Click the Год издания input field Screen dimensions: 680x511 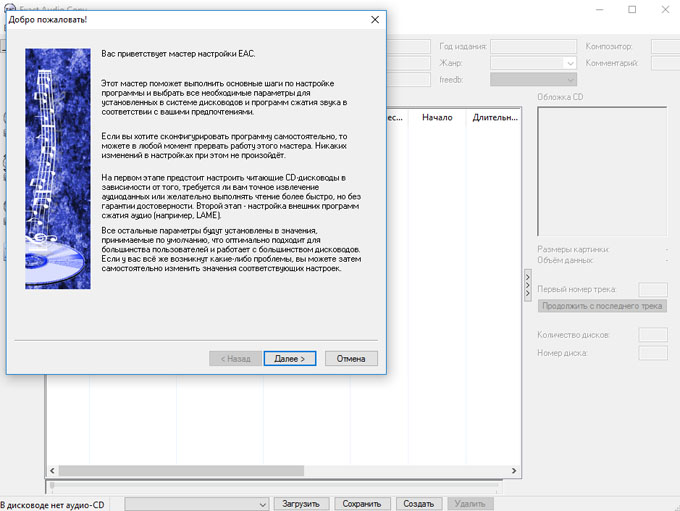point(533,46)
